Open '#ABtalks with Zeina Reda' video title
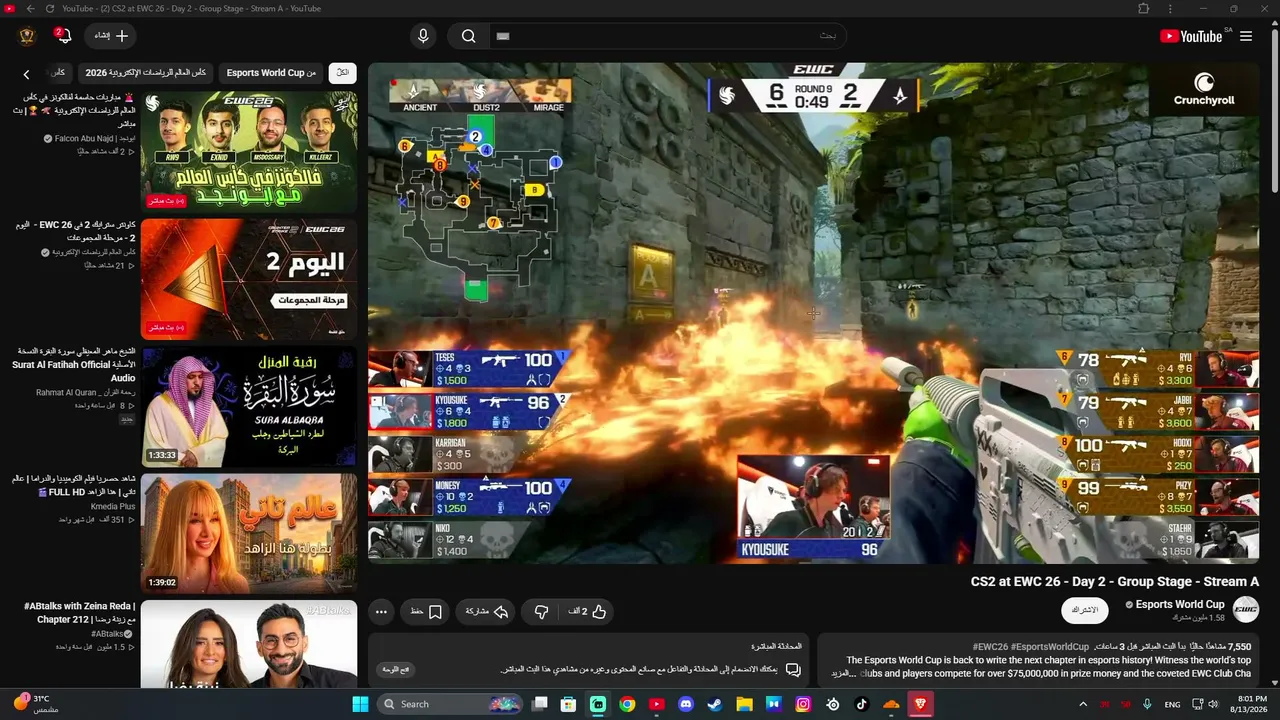This screenshot has width=1280, height=720. [x=80, y=612]
